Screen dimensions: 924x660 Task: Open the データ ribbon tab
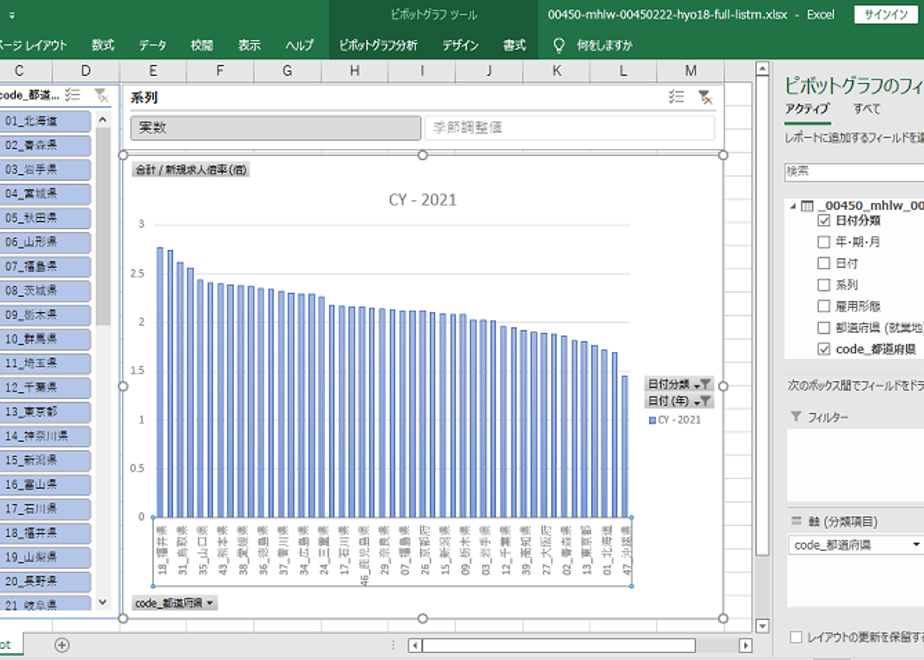(153, 45)
